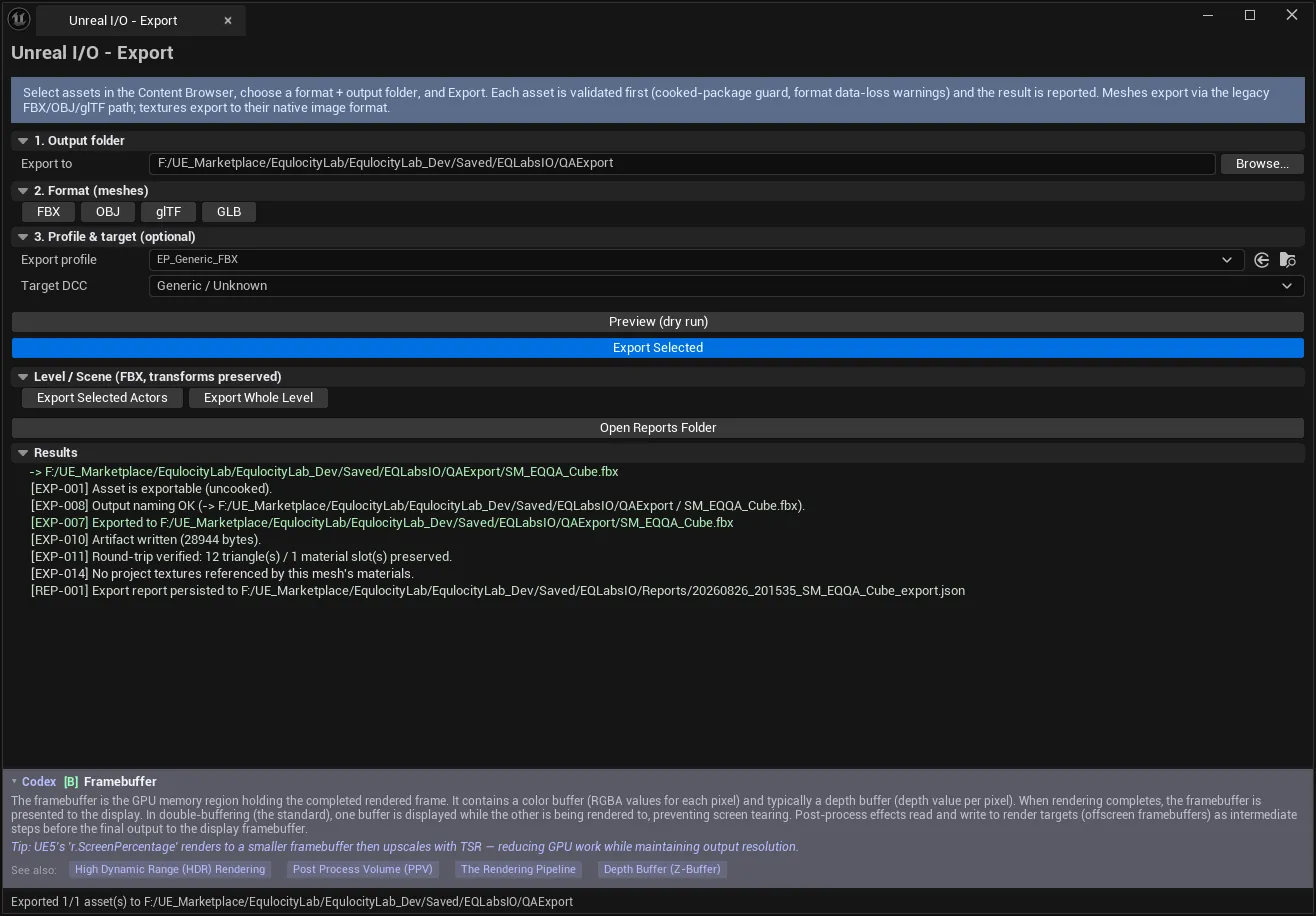Open the Target DCC dropdown
1316x916 pixels.
(726, 286)
